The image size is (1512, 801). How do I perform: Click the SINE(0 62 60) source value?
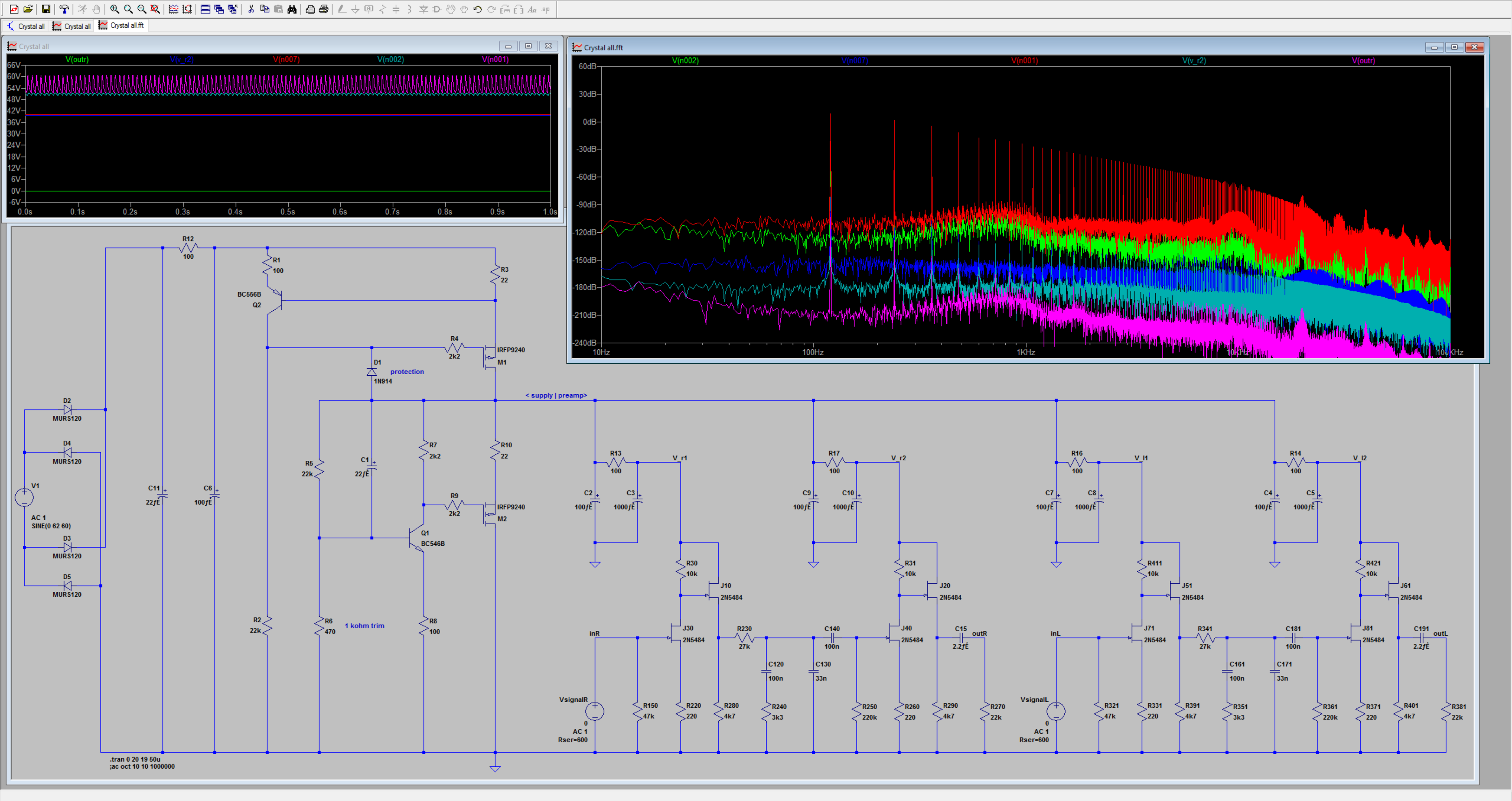coord(51,526)
